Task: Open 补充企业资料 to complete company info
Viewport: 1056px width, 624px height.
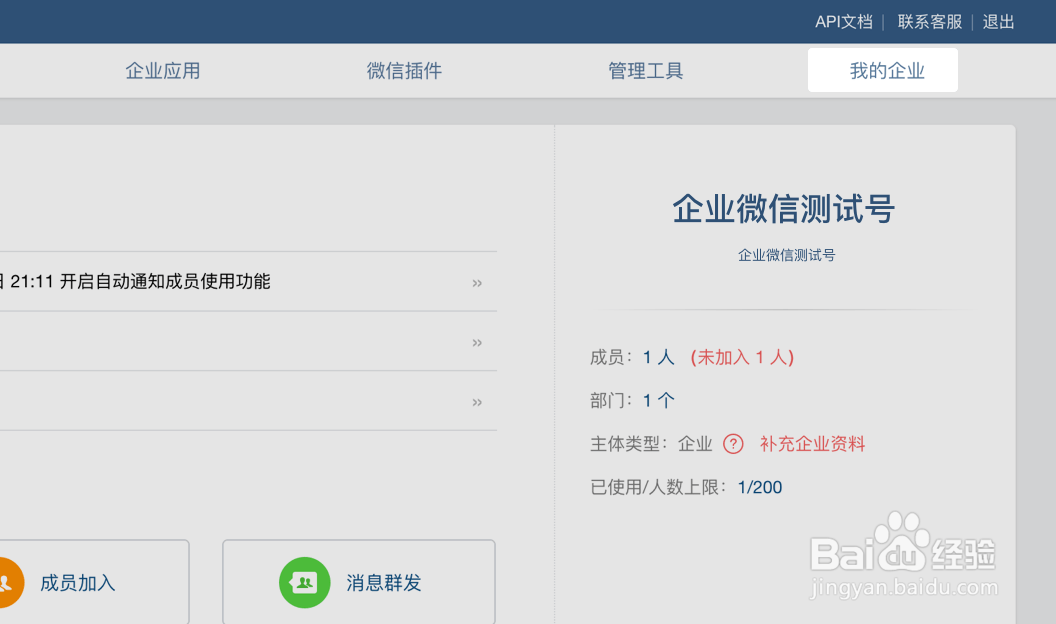Action: 810,444
